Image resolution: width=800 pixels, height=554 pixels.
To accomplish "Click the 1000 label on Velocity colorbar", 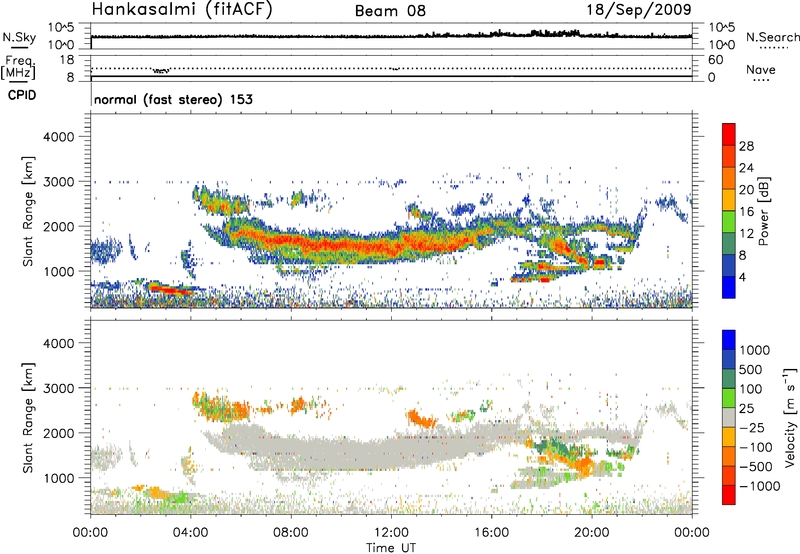I will (x=755, y=350).
